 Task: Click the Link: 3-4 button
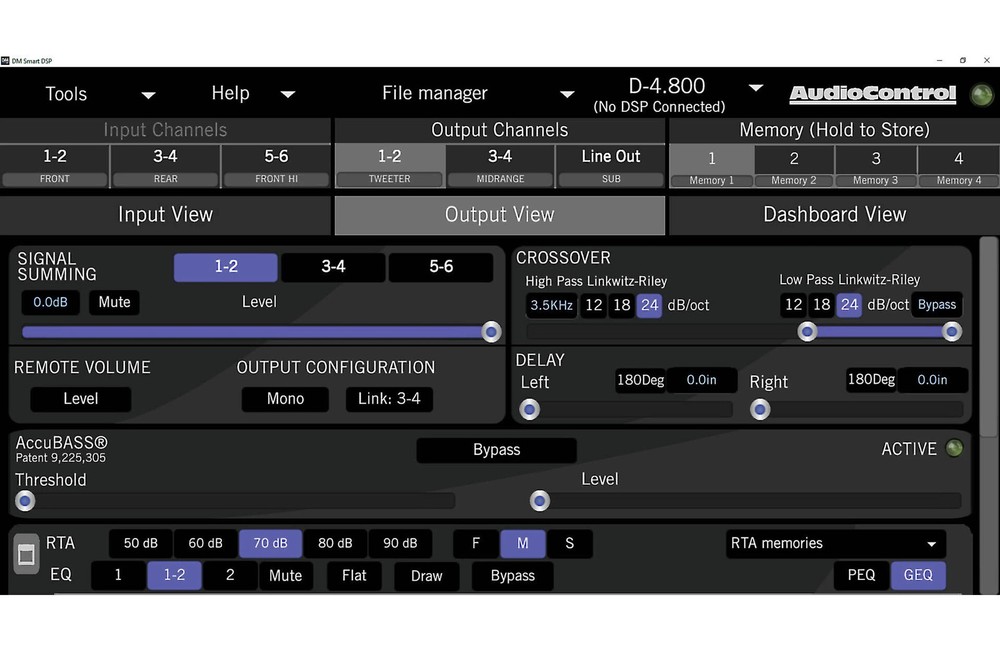click(389, 399)
